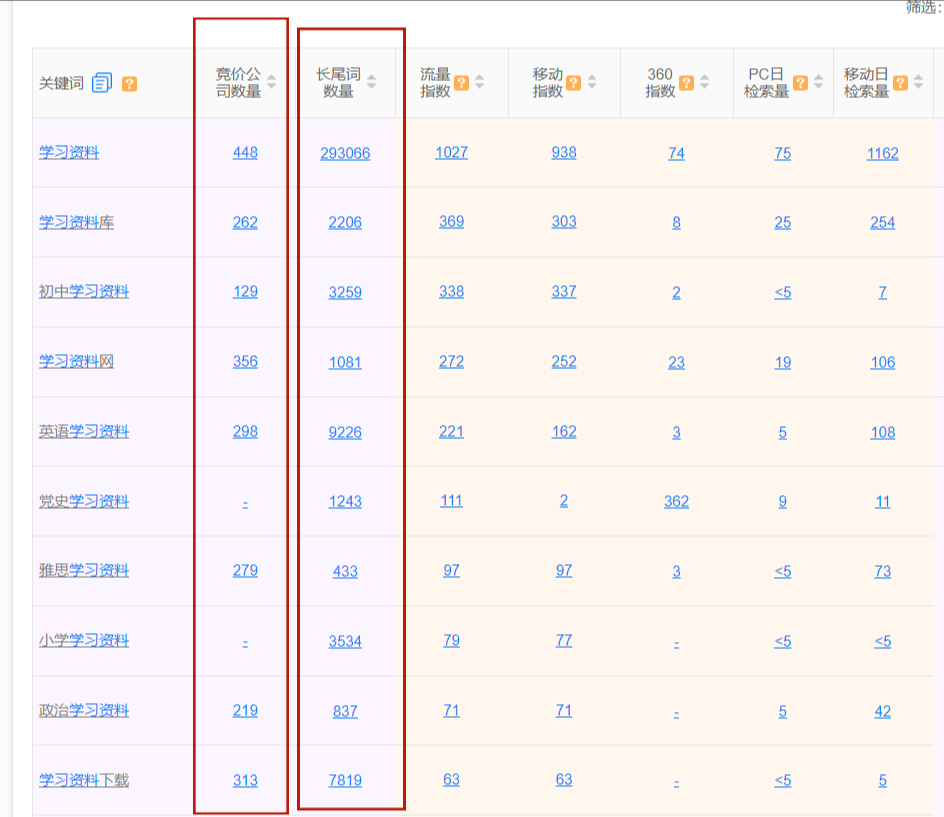Image resolution: width=944 pixels, height=817 pixels.
Task: Open keyword link 学习资料下载
Action: click(x=84, y=780)
